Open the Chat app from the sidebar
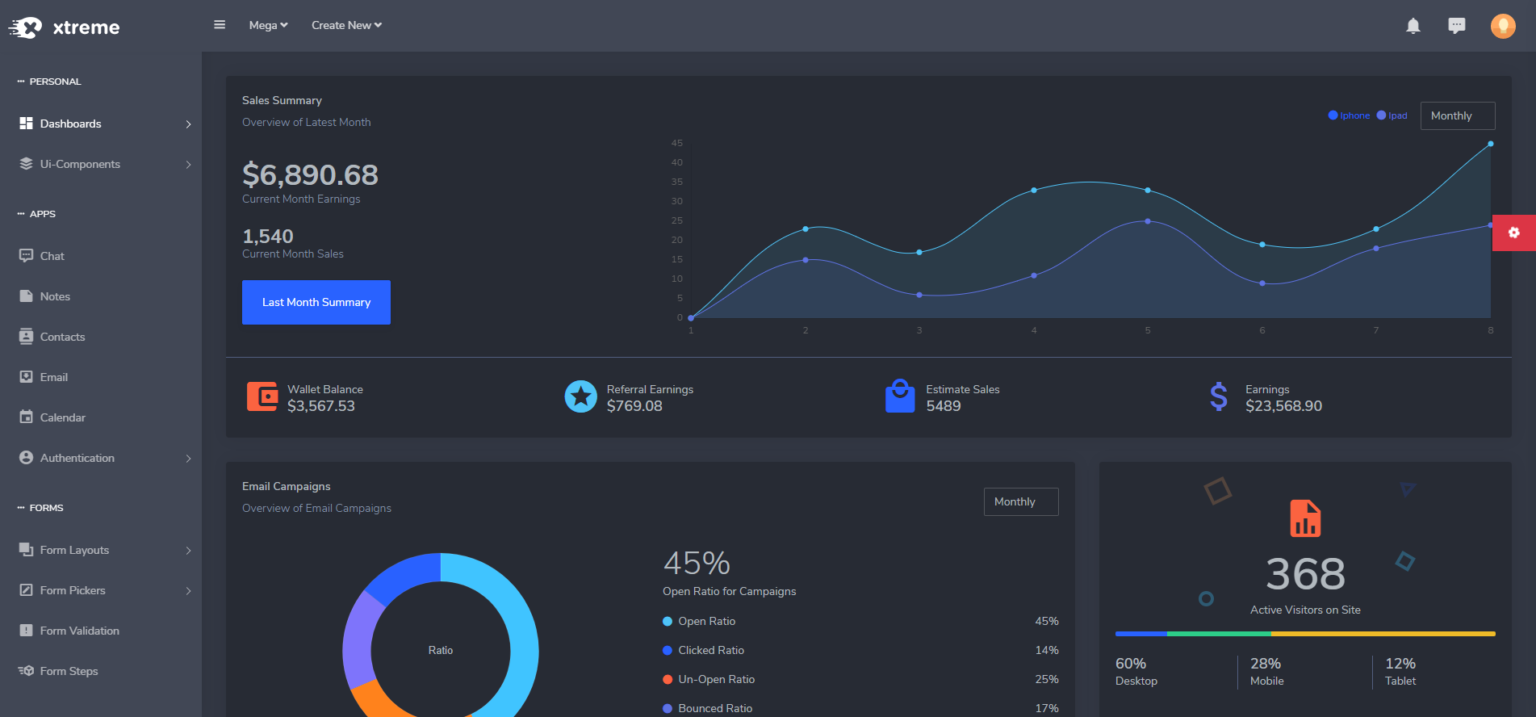This screenshot has width=1536, height=717. tap(52, 255)
